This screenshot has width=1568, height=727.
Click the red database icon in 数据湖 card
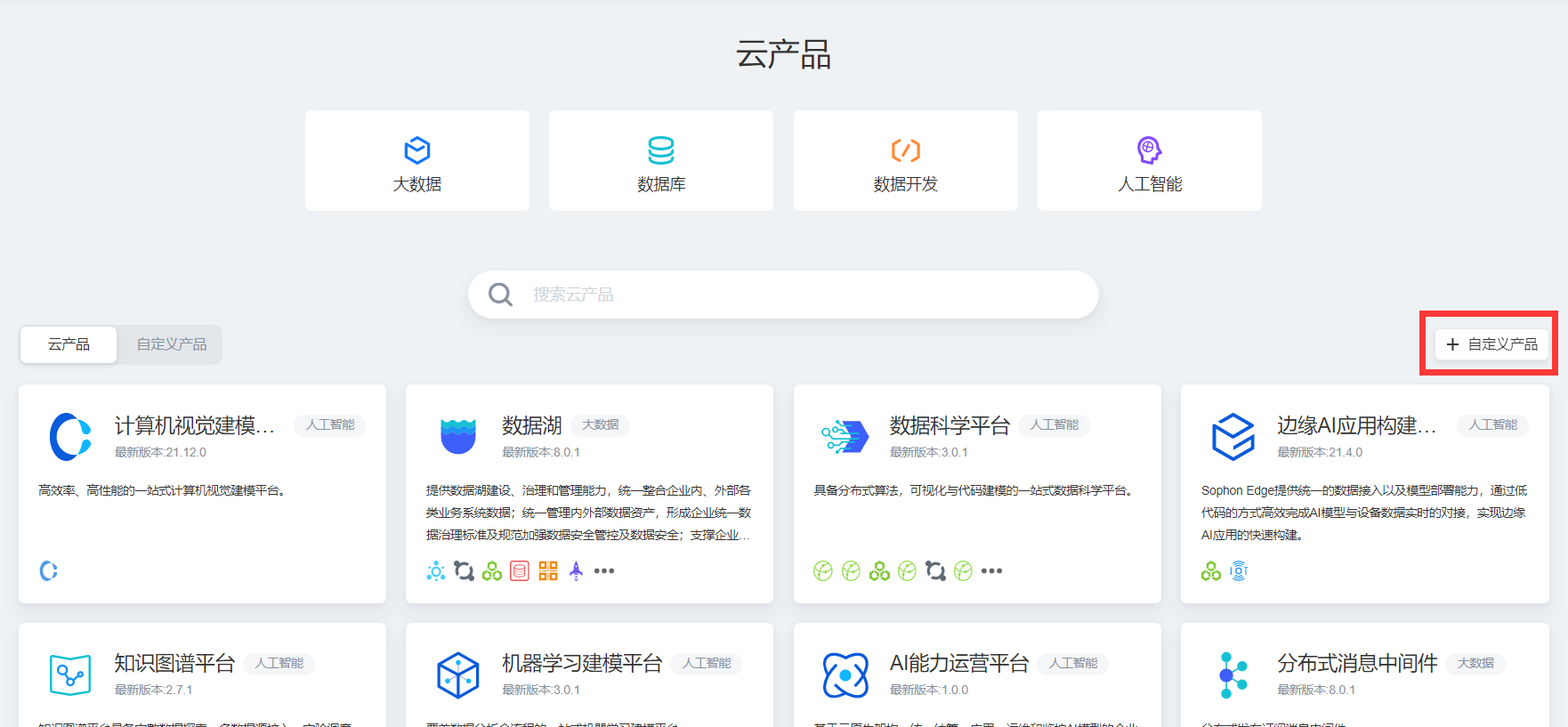click(x=520, y=571)
